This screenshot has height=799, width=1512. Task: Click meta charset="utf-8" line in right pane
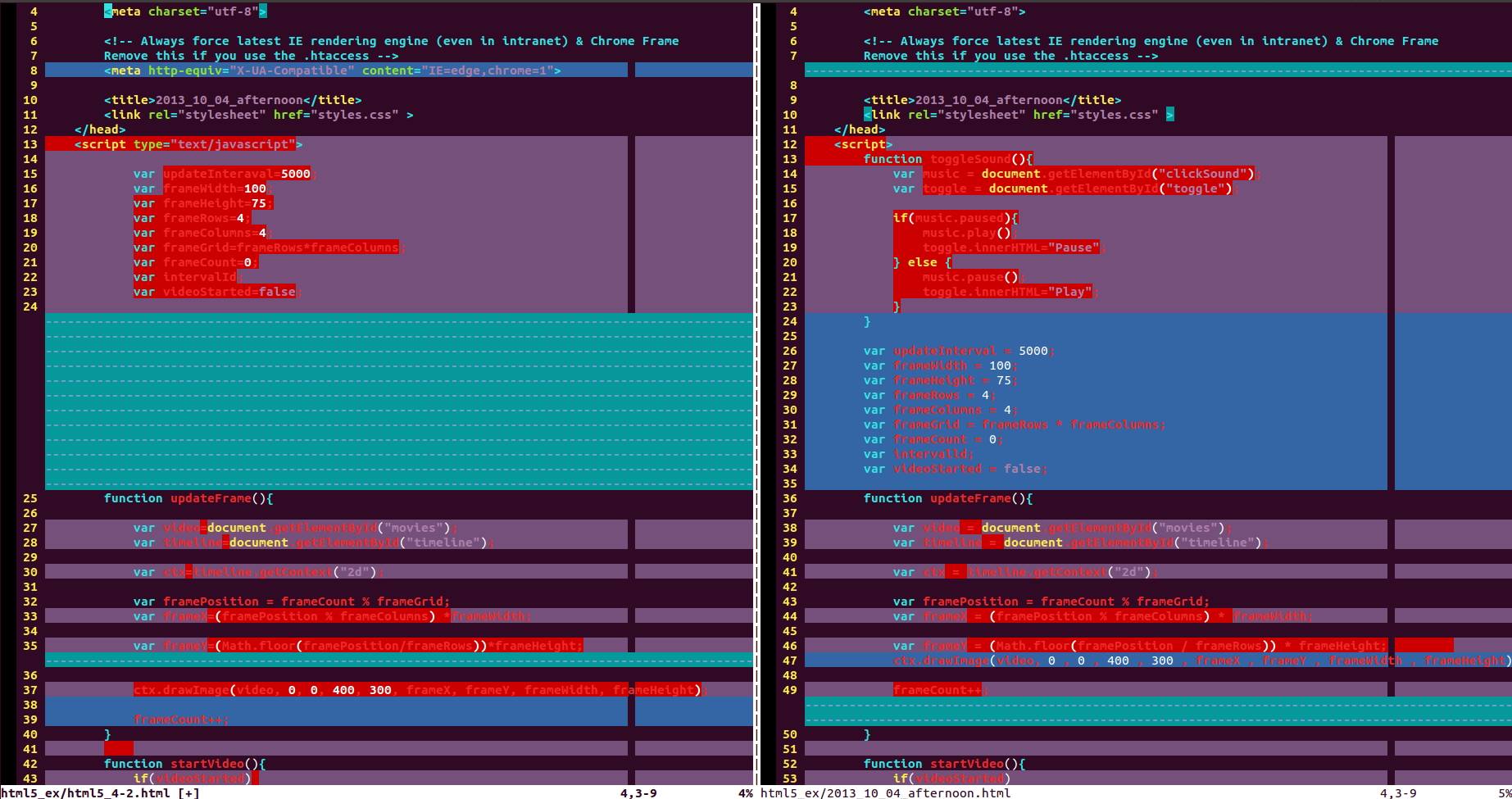click(944, 11)
